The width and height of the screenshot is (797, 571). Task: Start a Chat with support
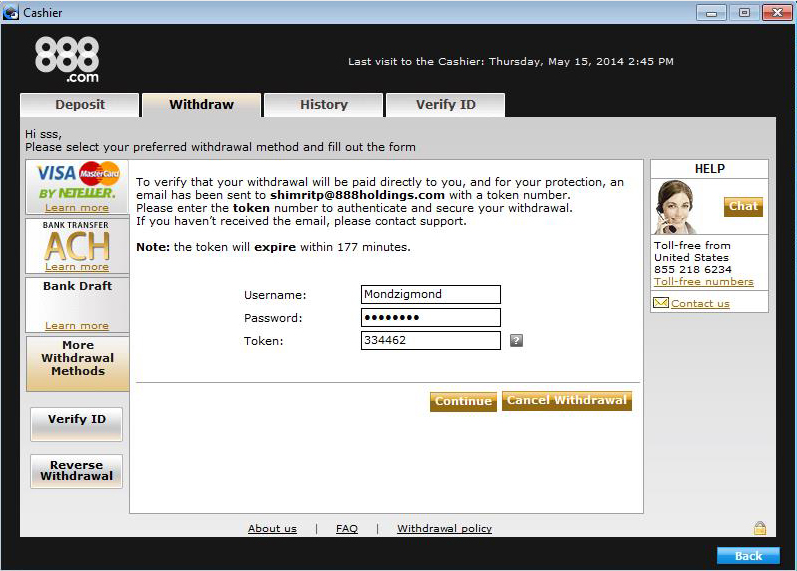tap(743, 206)
